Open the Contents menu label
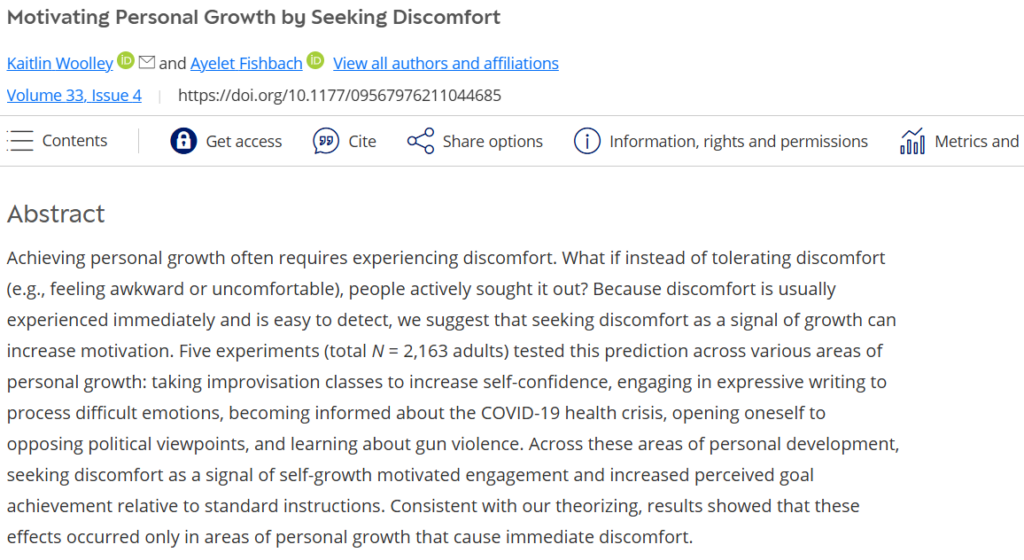Viewport: 1024px width, 560px height. 74,141
